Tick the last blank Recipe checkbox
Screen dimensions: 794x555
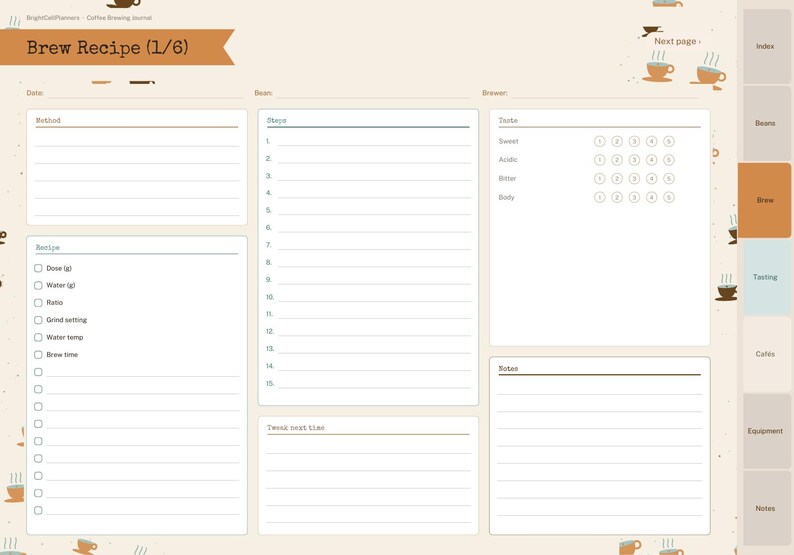pyautogui.click(x=38, y=510)
